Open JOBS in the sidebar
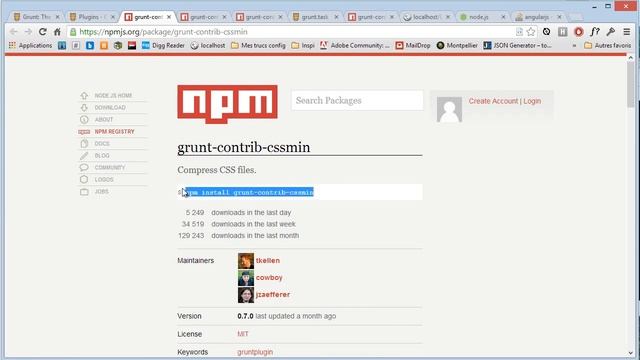640x360 pixels. pos(102,191)
